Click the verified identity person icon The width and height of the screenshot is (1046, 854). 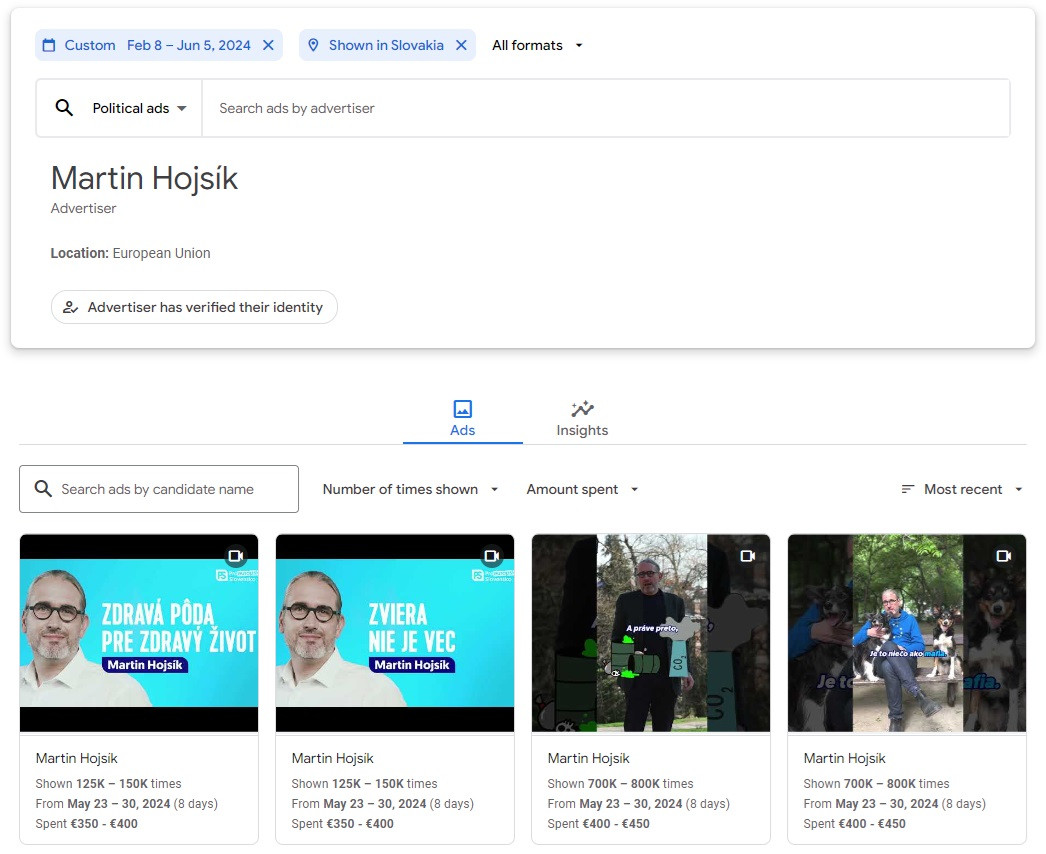[x=70, y=307]
